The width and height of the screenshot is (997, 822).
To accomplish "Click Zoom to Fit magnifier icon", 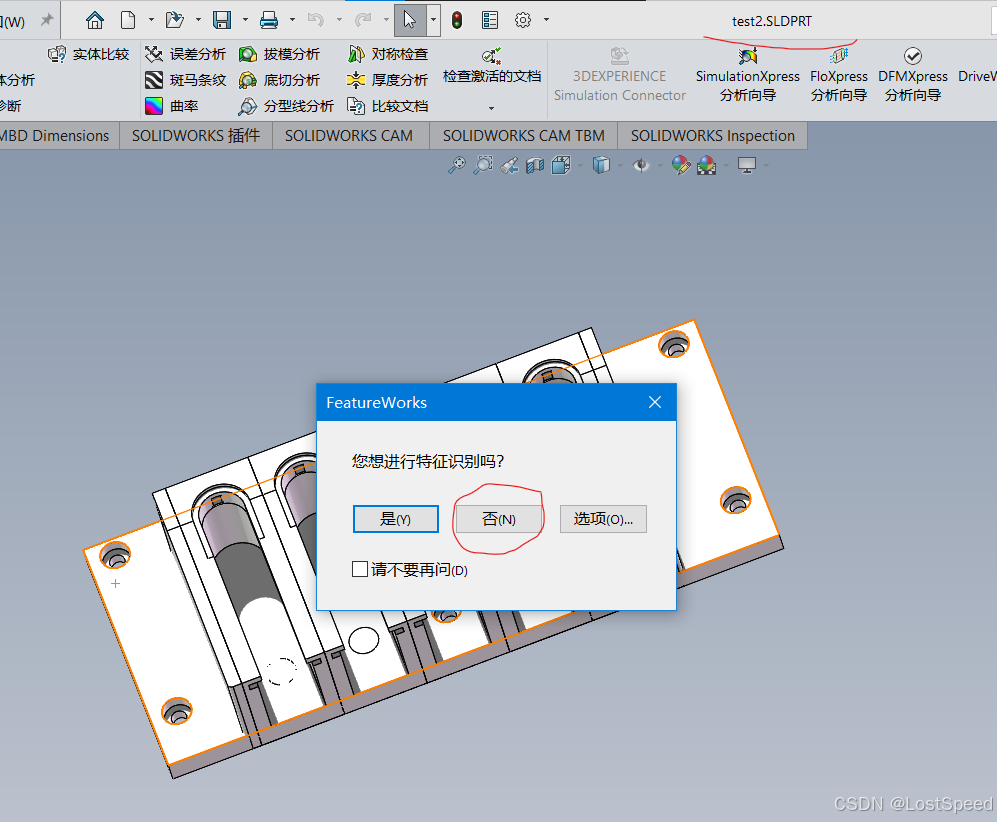I will click(x=457, y=165).
